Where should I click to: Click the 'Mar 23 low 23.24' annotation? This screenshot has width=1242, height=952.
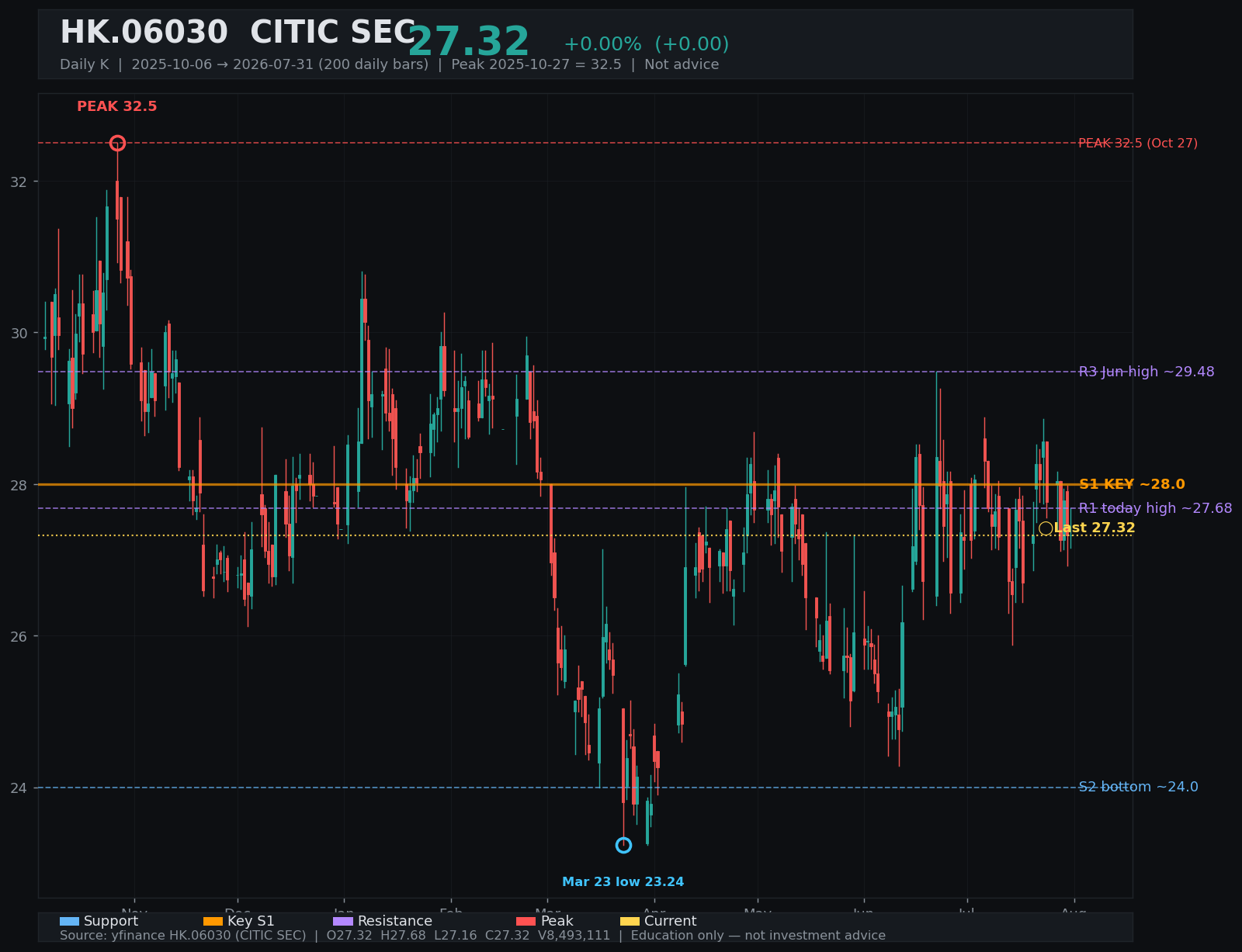tap(623, 882)
